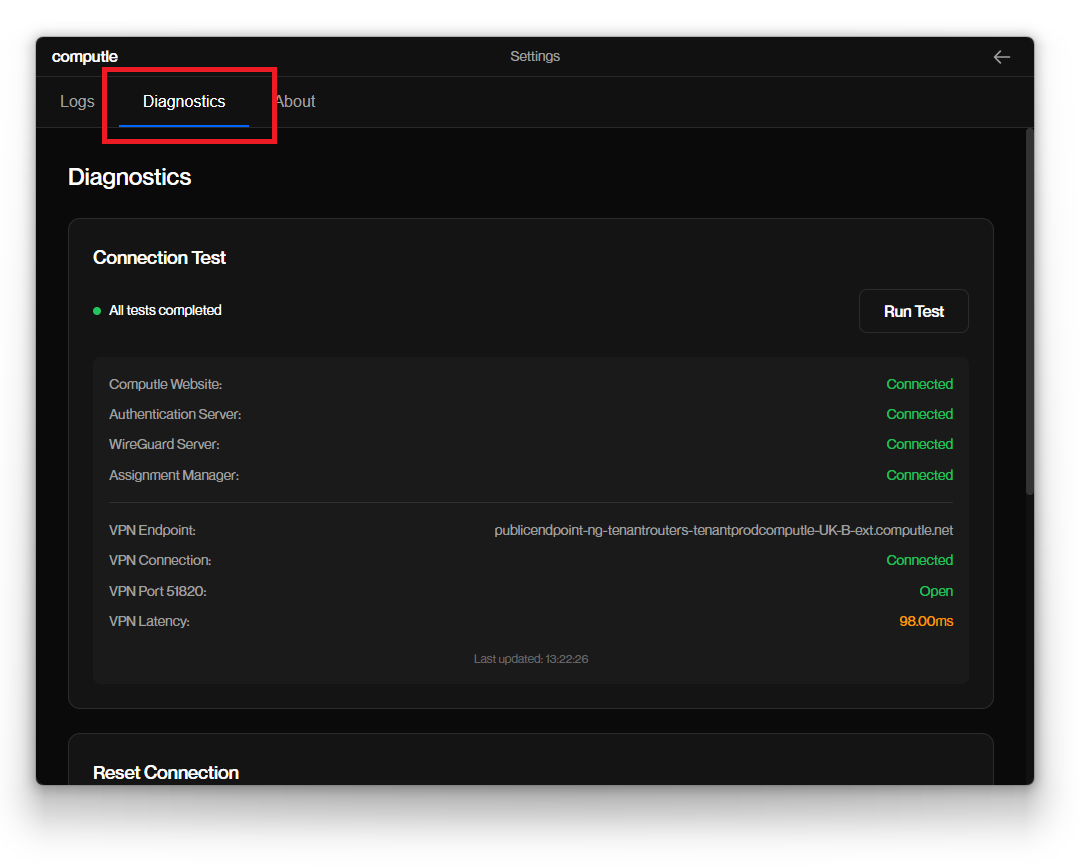Switch to the Logs tab
Image resolution: width=1079 pixels, height=867 pixels.
coord(77,102)
